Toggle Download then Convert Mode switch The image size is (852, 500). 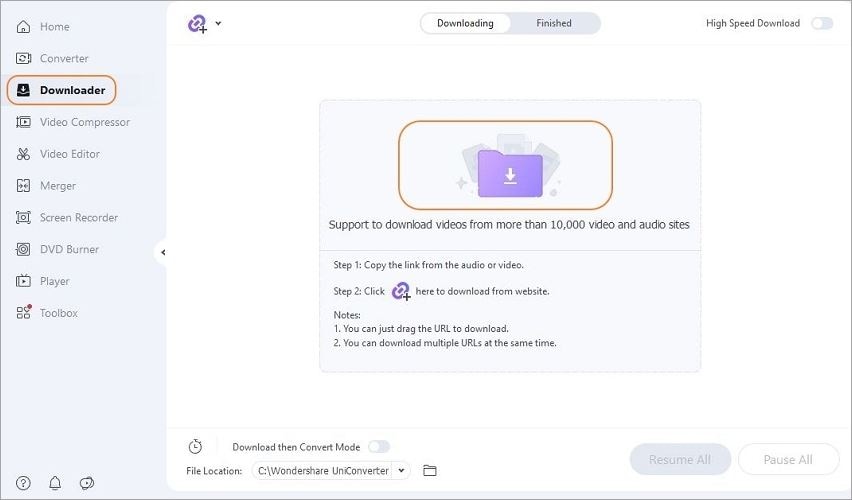click(379, 447)
